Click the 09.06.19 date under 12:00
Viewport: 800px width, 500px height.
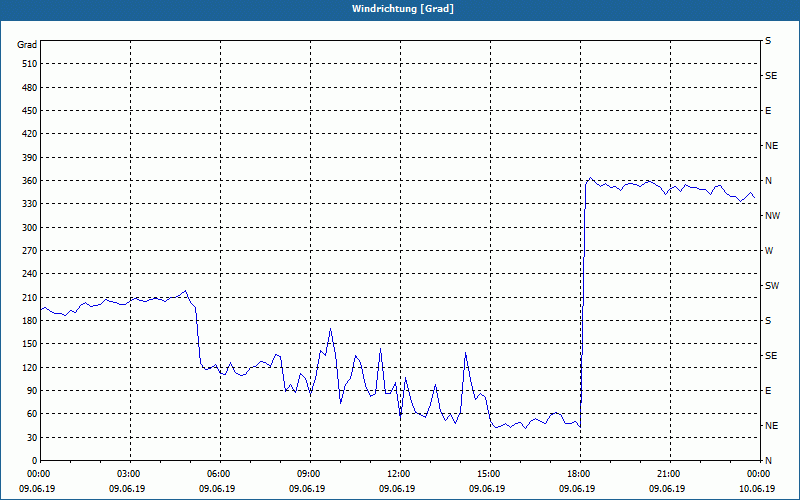coord(397,489)
